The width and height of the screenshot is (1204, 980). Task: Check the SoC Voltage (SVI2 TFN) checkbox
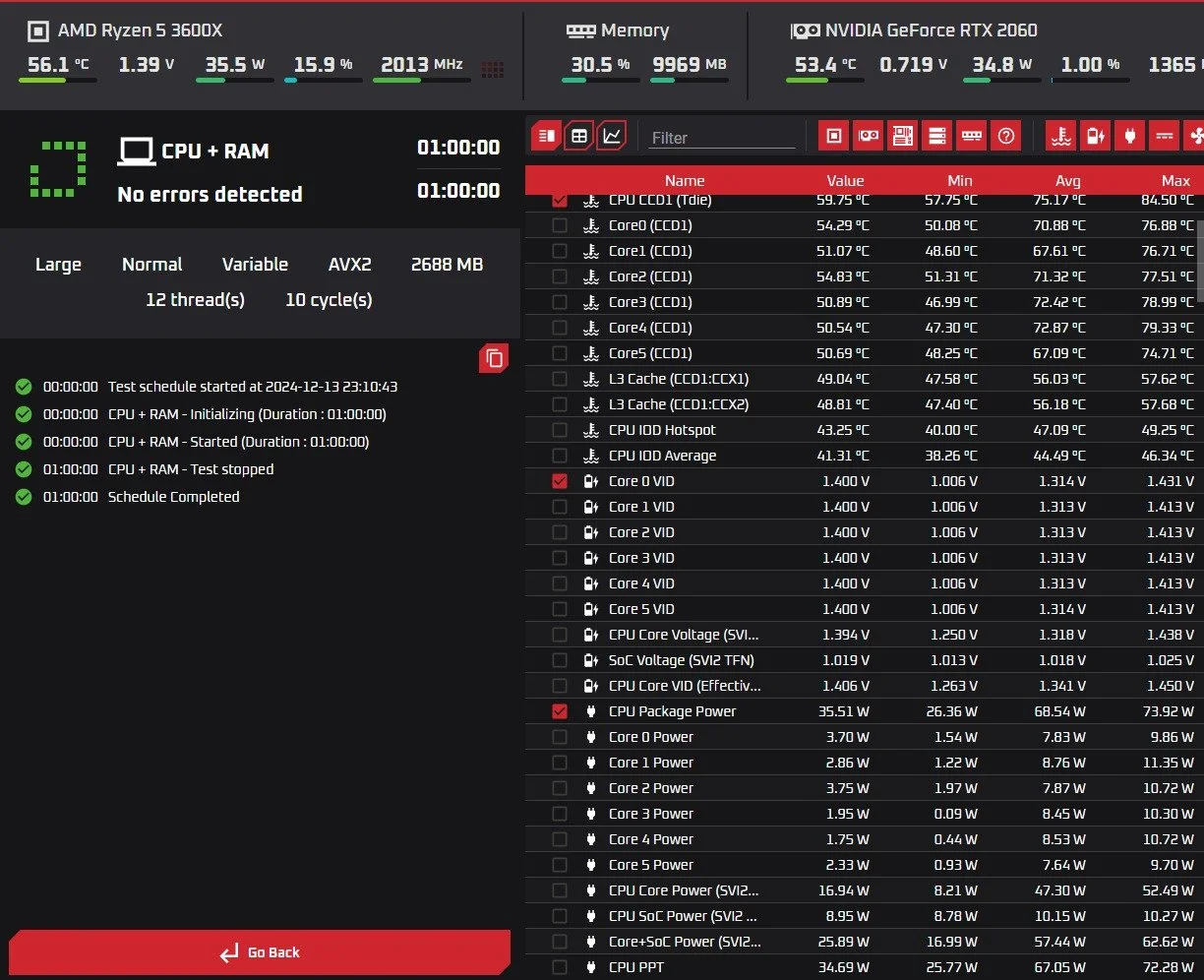[560, 660]
